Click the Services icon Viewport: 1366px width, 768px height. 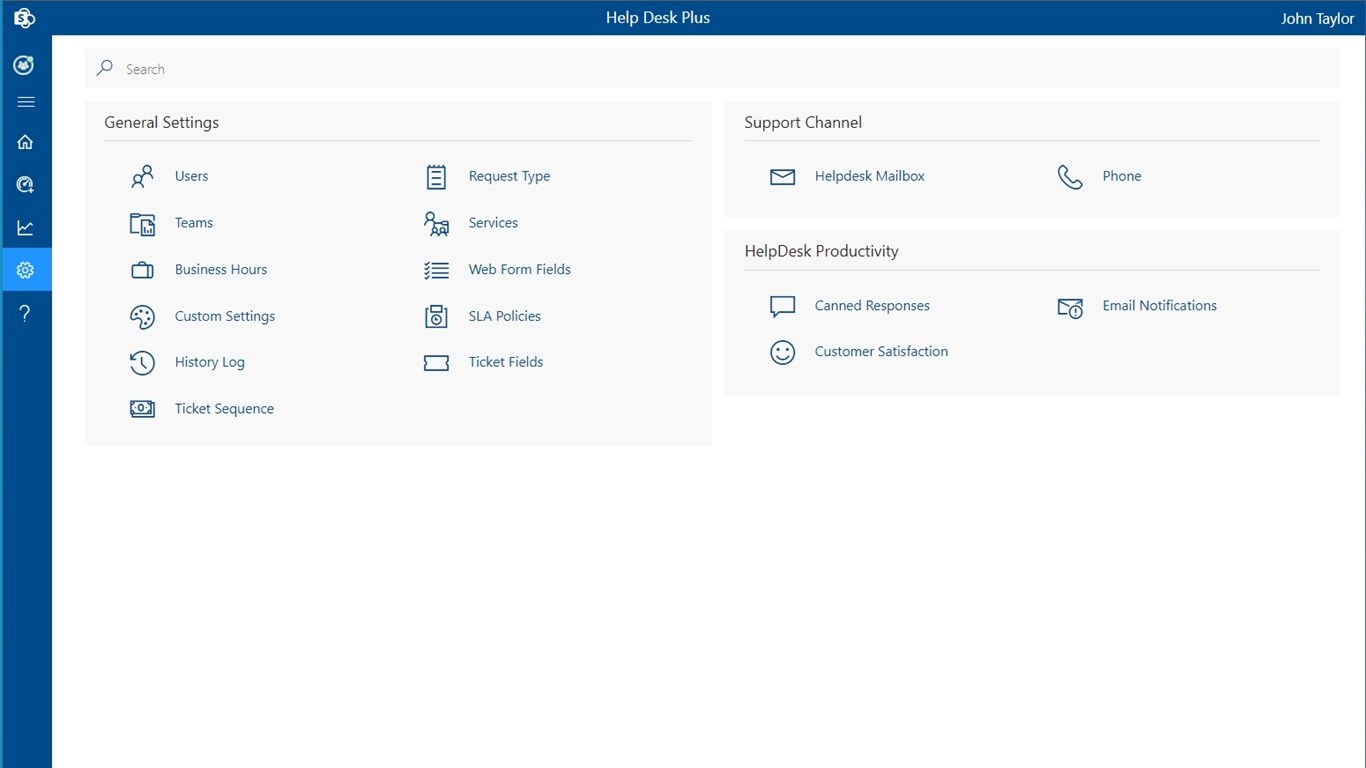(436, 224)
